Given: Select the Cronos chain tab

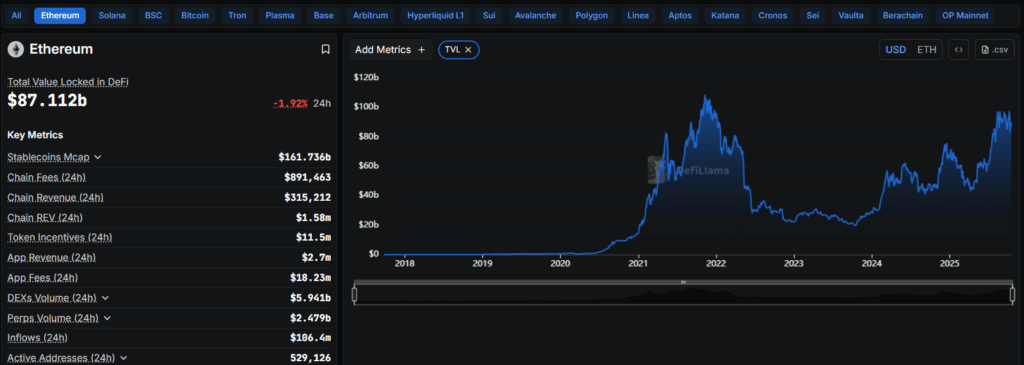Looking at the screenshot, I should point(773,15).
